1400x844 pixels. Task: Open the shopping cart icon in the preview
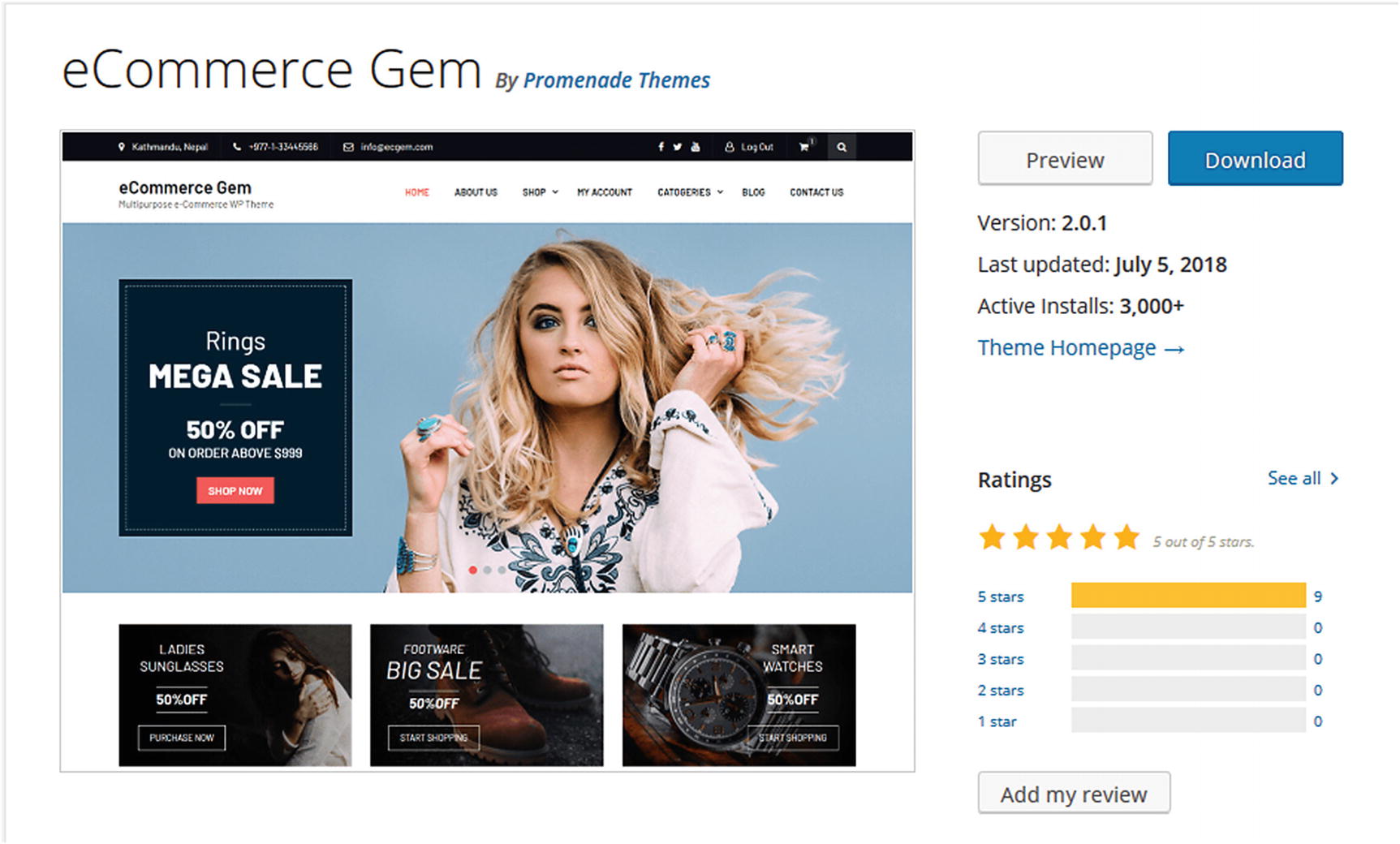pos(804,147)
